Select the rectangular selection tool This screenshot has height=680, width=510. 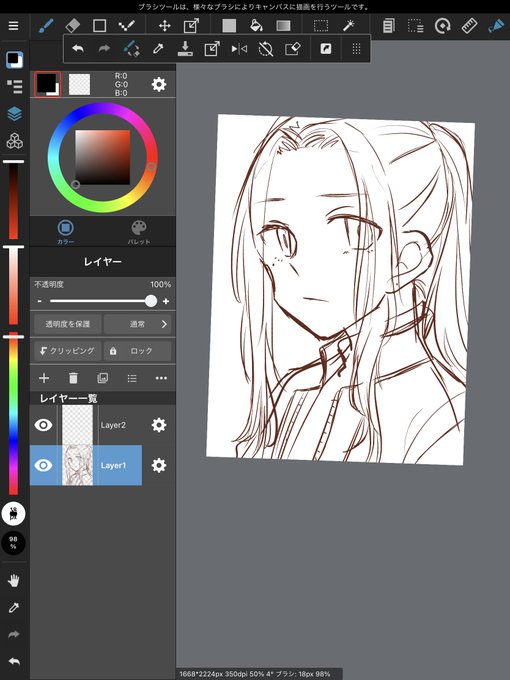[x=321, y=26]
